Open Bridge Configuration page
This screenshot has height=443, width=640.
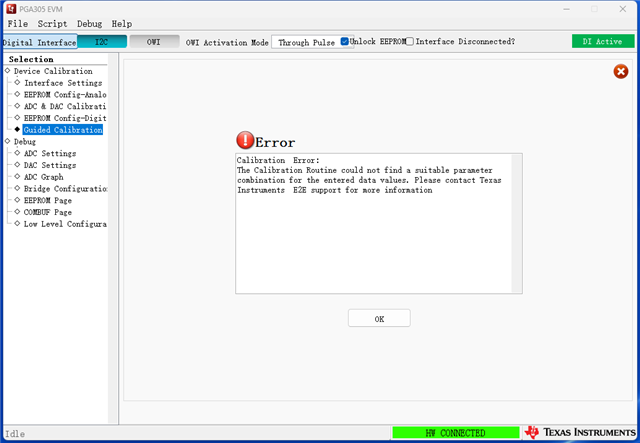coord(66,189)
